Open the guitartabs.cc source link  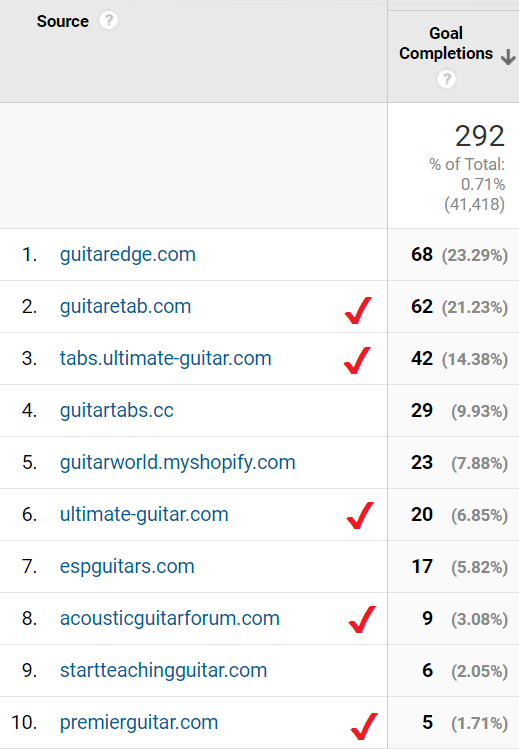[x=117, y=411]
